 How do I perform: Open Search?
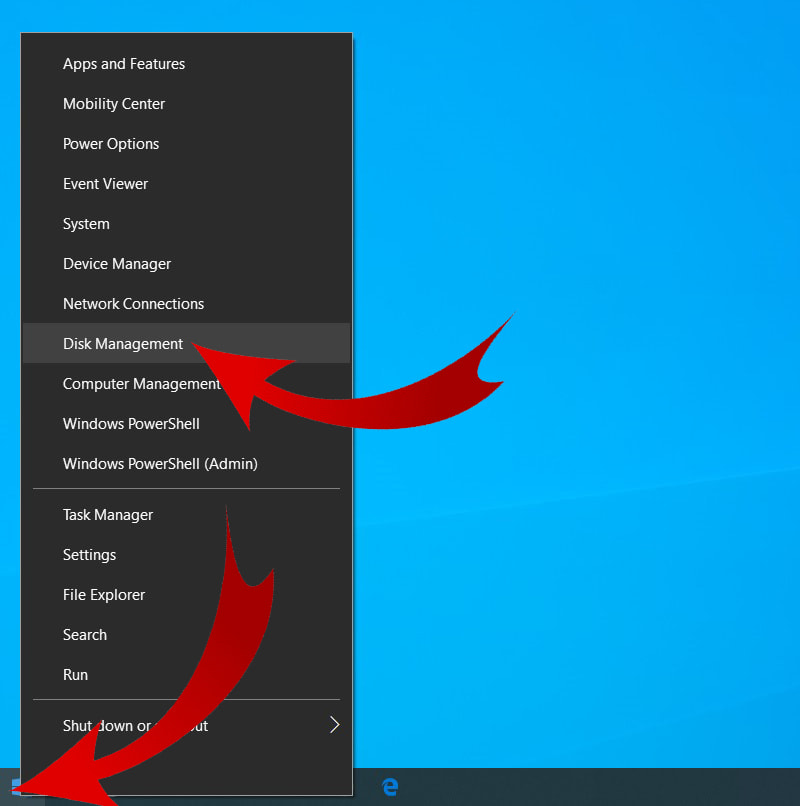coord(84,634)
